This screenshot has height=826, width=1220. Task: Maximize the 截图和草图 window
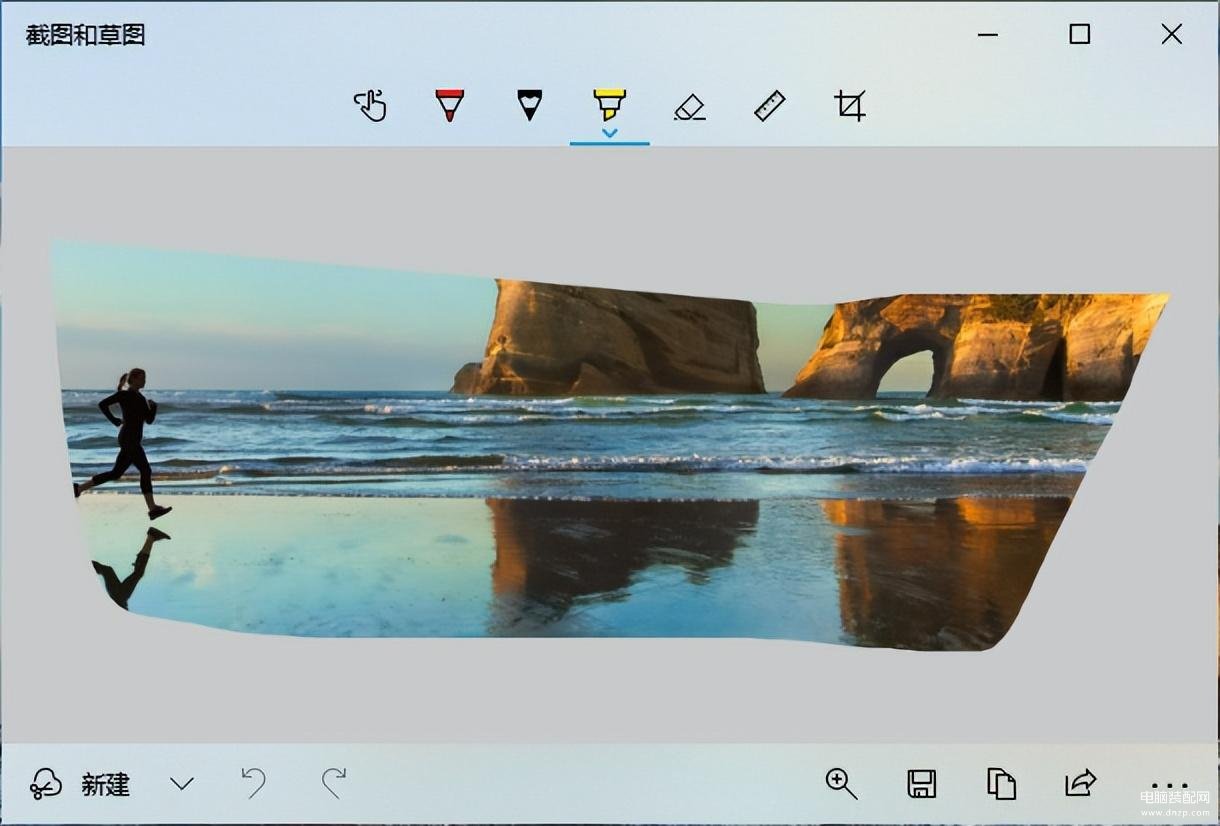pyautogui.click(x=1080, y=35)
